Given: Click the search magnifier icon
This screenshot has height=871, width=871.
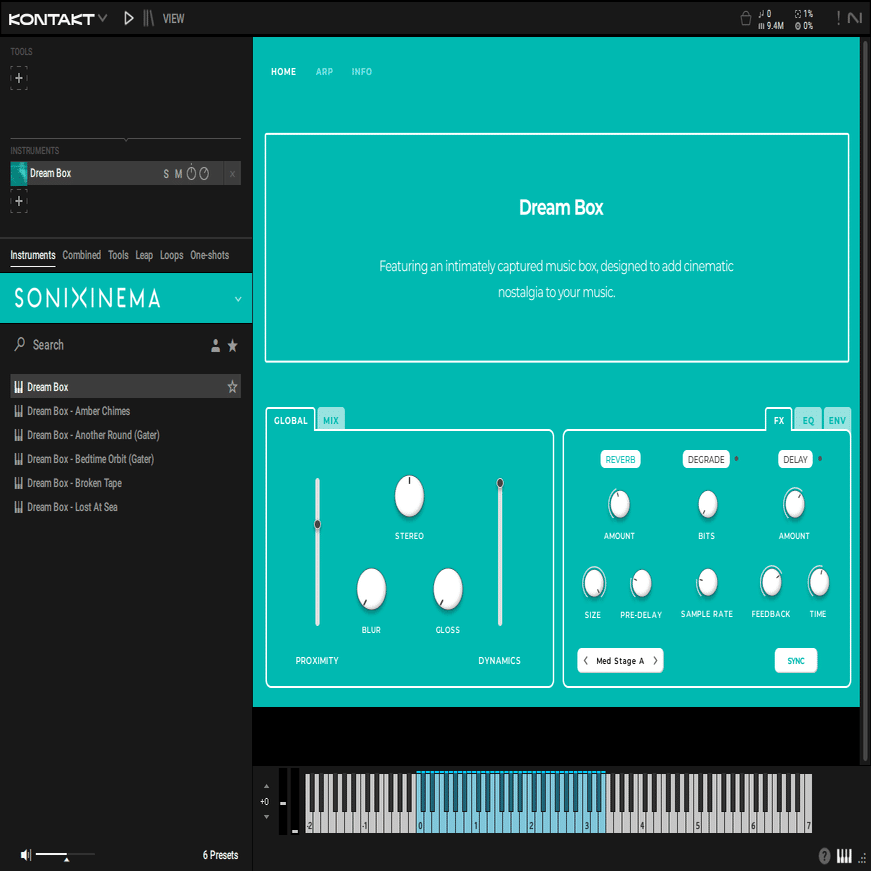Looking at the screenshot, I should pyautogui.click(x=19, y=344).
